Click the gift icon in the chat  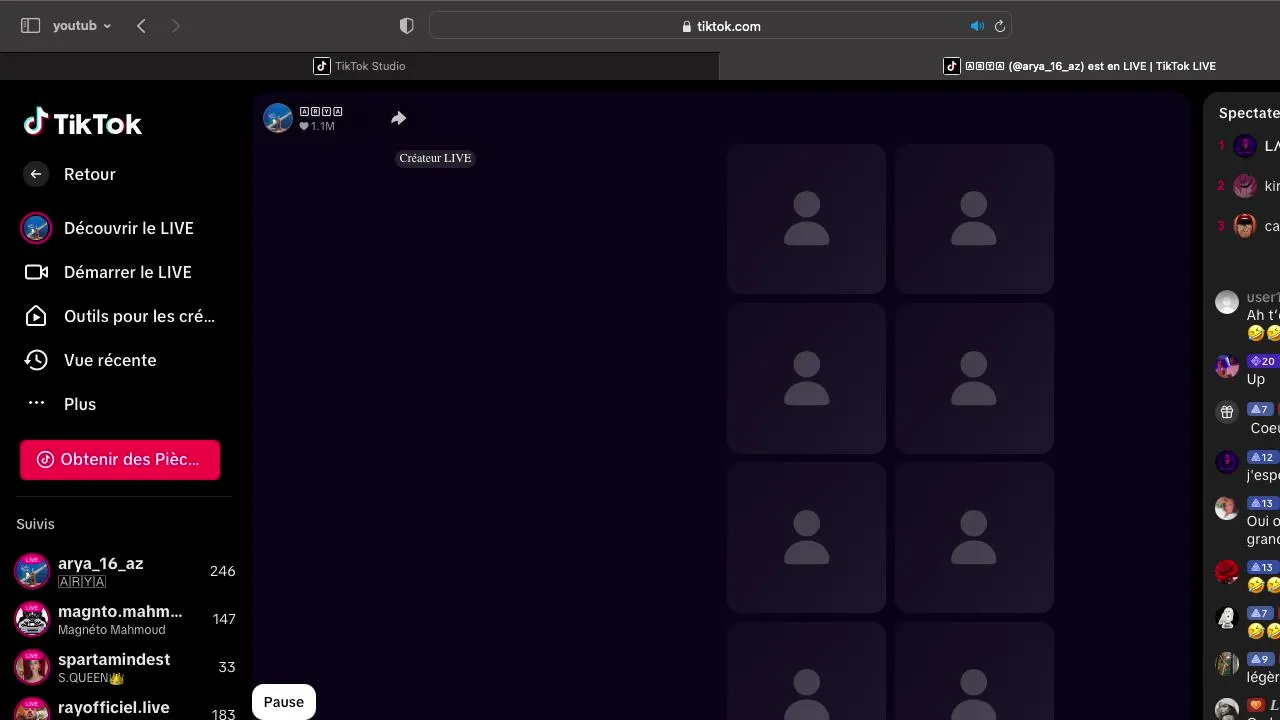pyautogui.click(x=1227, y=411)
